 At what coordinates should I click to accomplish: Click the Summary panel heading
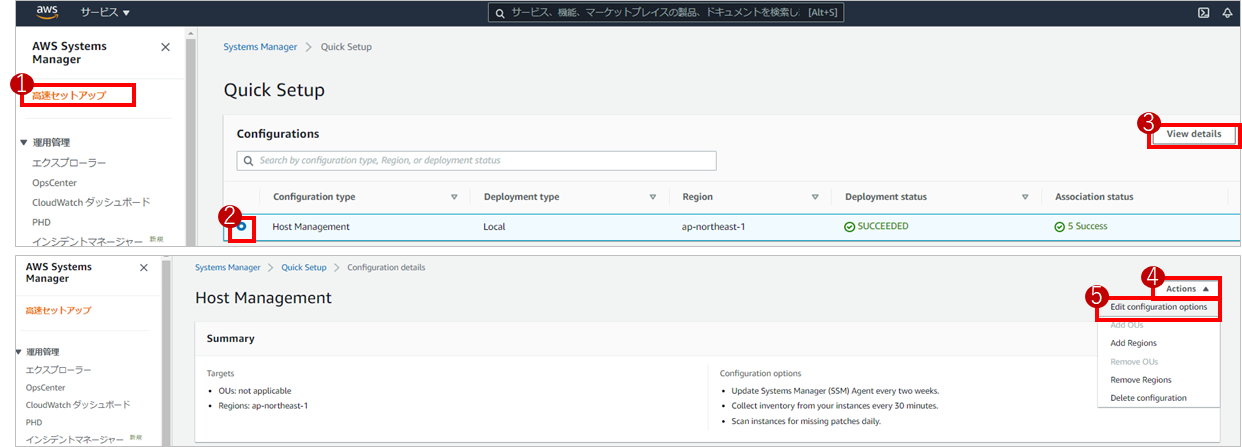(230, 338)
